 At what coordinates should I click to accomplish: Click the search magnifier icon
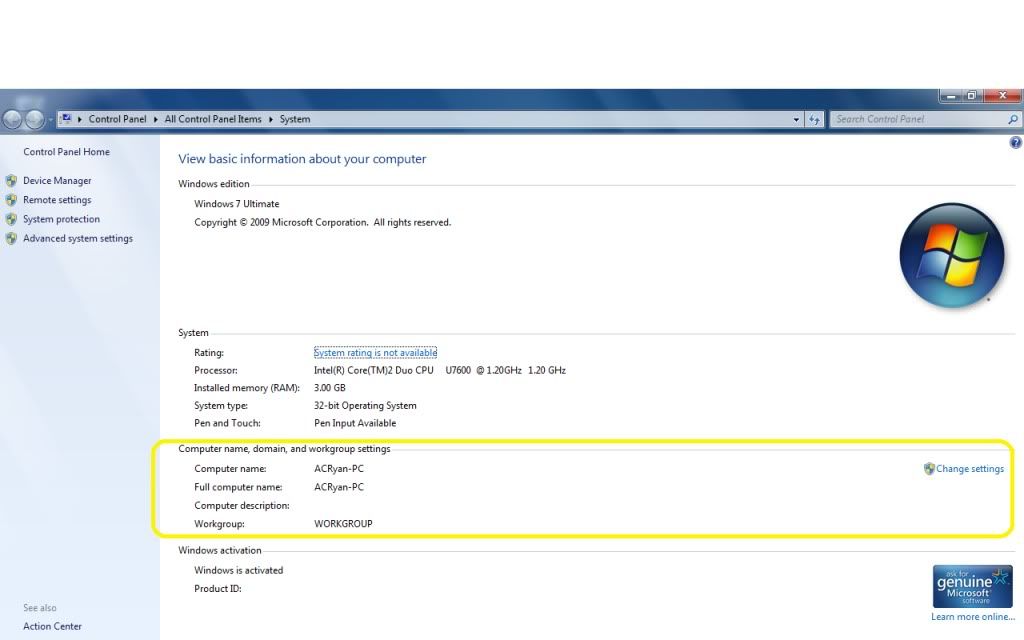point(1013,119)
